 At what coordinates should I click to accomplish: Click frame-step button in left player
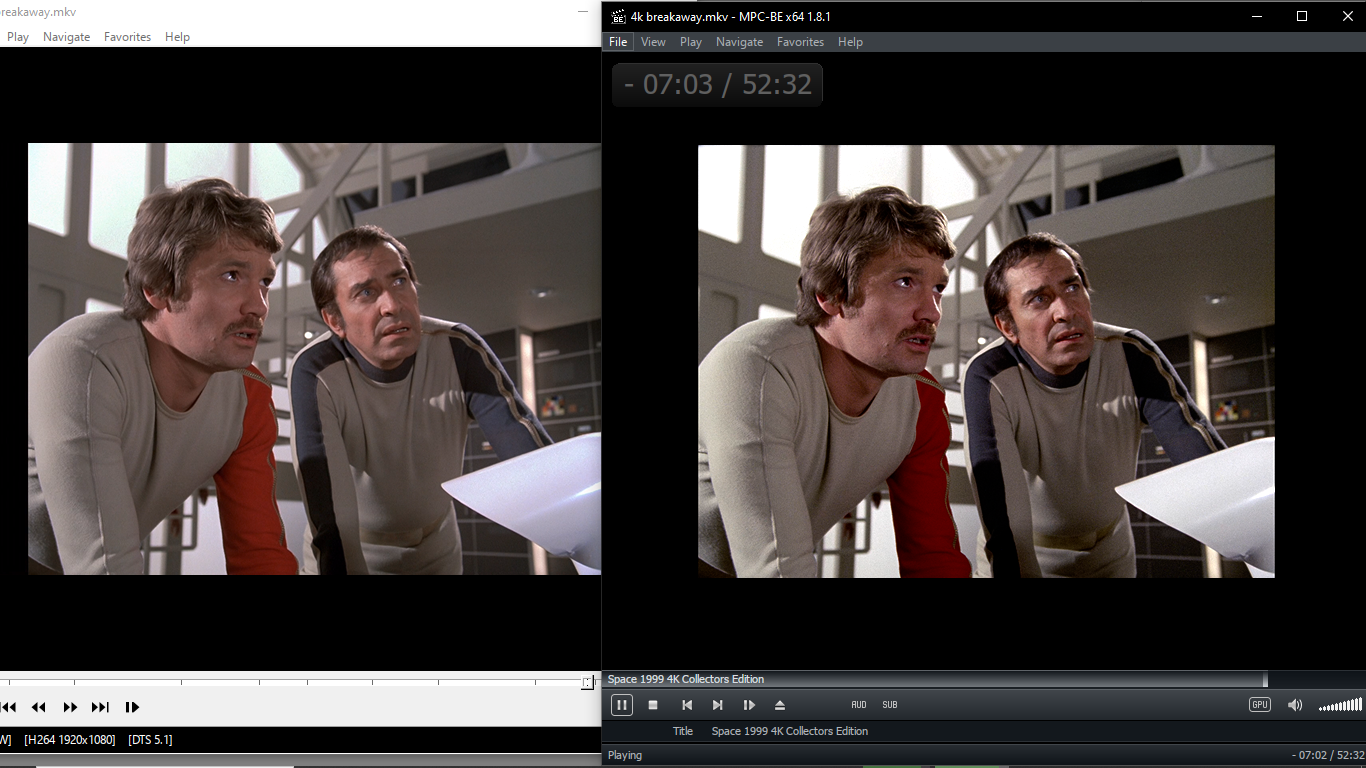pyautogui.click(x=132, y=707)
